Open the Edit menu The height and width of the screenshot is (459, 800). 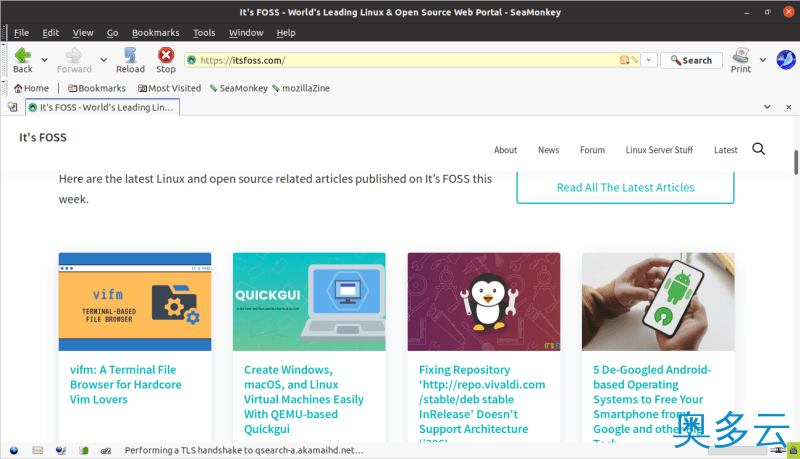51,33
